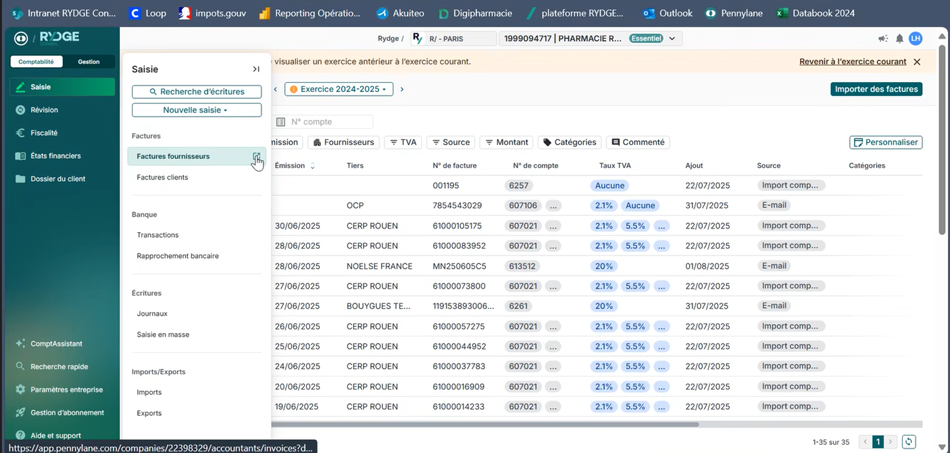The width and height of the screenshot is (950, 453).
Task: Click the refresh icon beside pagination
Action: click(x=908, y=441)
